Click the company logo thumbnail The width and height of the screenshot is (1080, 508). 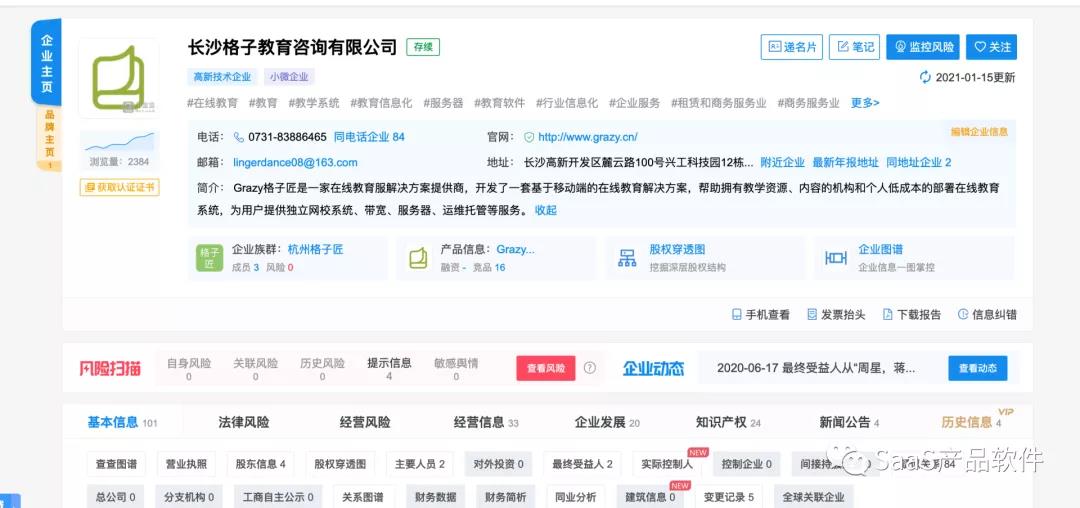118,78
